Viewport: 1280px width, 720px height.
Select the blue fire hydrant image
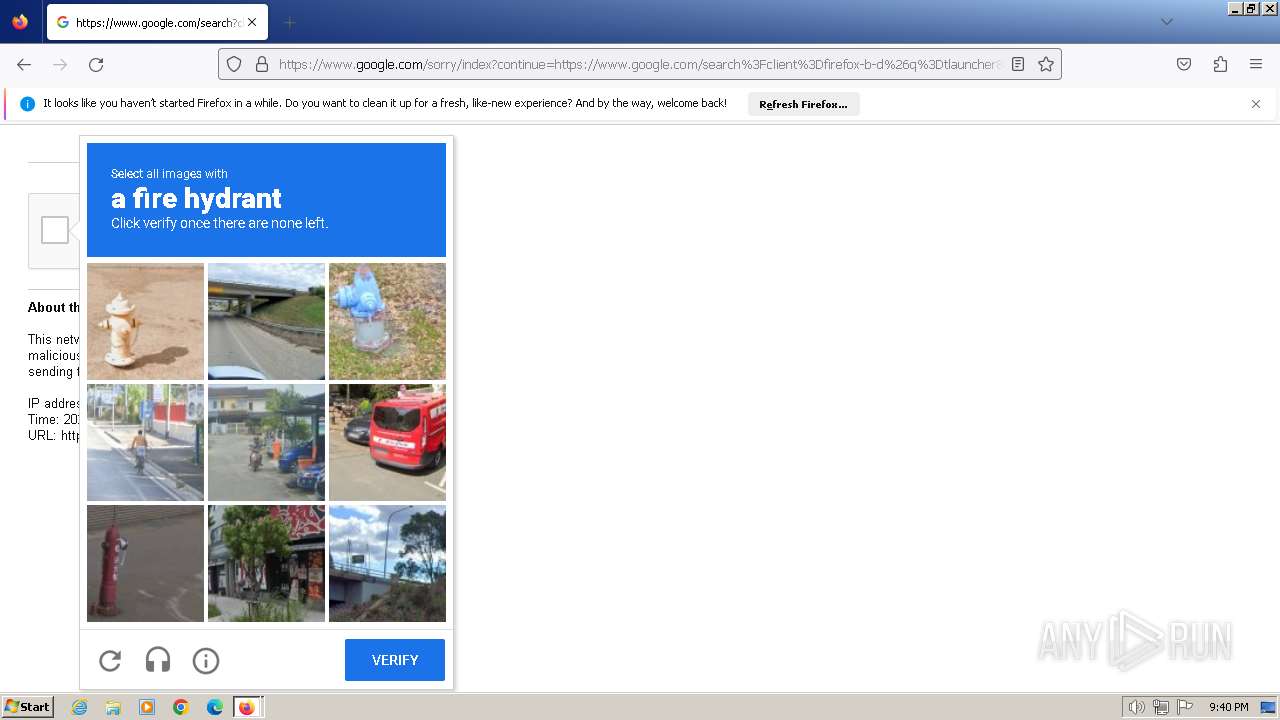pos(387,321)
